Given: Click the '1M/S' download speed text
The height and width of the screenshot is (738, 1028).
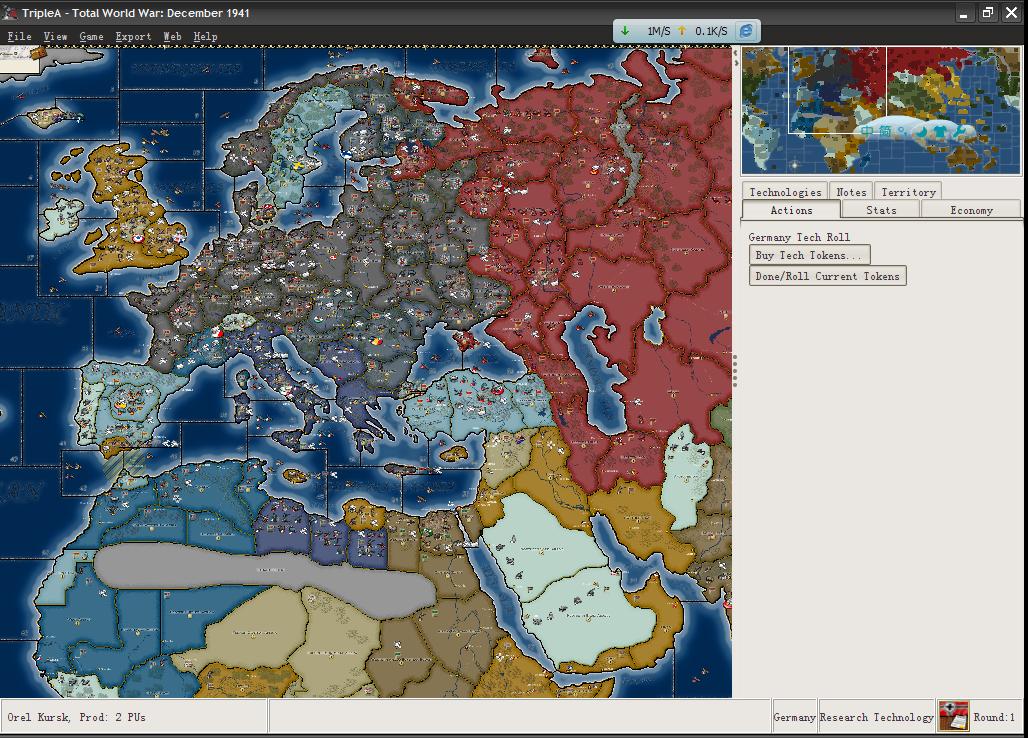Looking at the screenshot, I should [658, 31].
